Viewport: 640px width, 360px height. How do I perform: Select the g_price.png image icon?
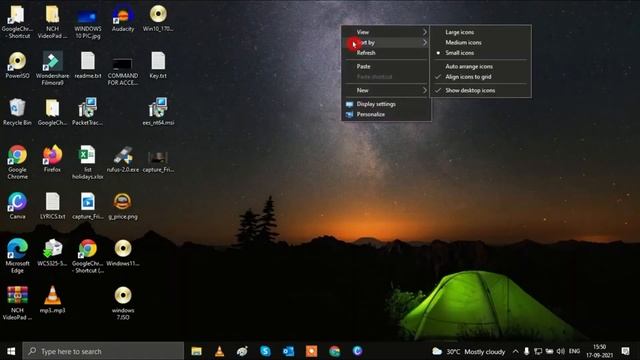pos(123,206)
